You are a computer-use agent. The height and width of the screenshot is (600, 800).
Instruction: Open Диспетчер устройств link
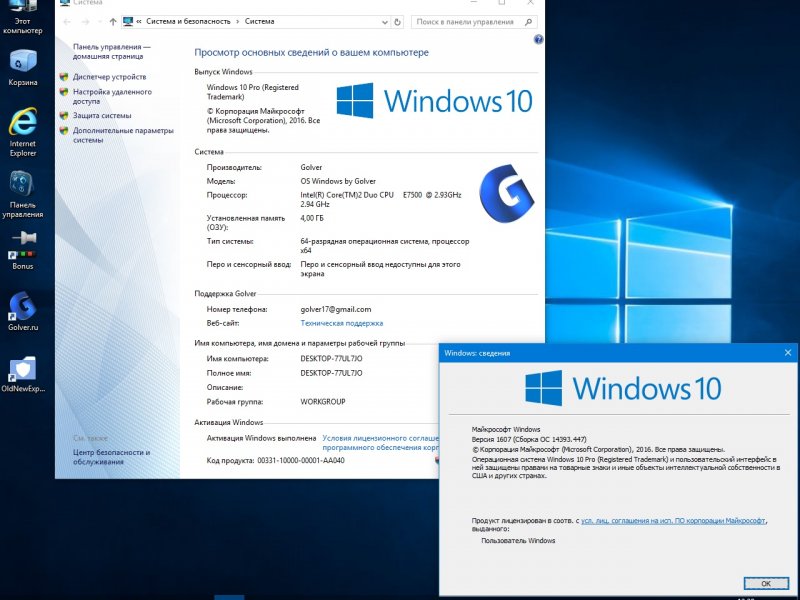point(109,77)
